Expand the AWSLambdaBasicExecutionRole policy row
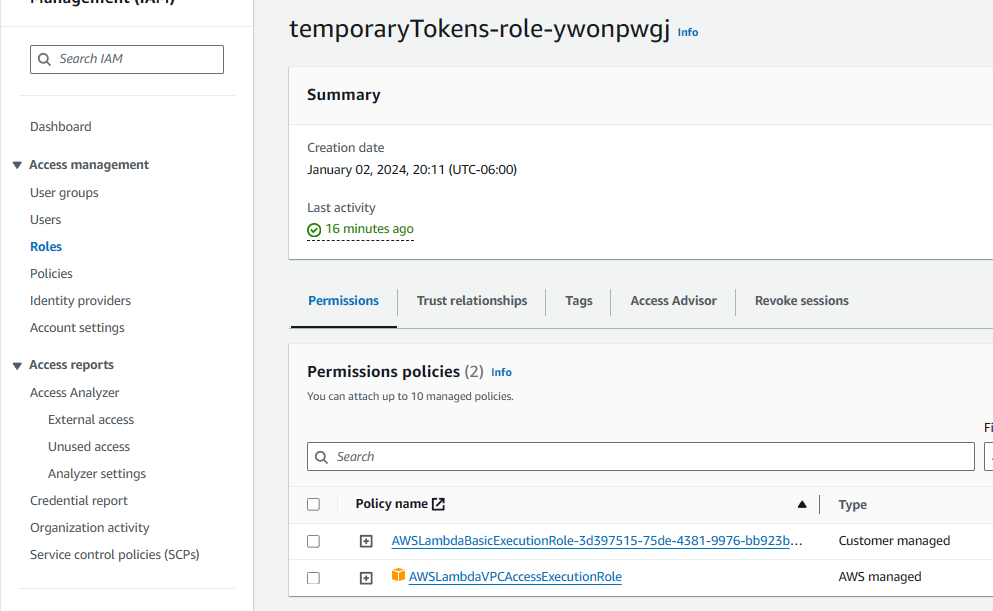 pyautogui.click(x=366, y=541)
